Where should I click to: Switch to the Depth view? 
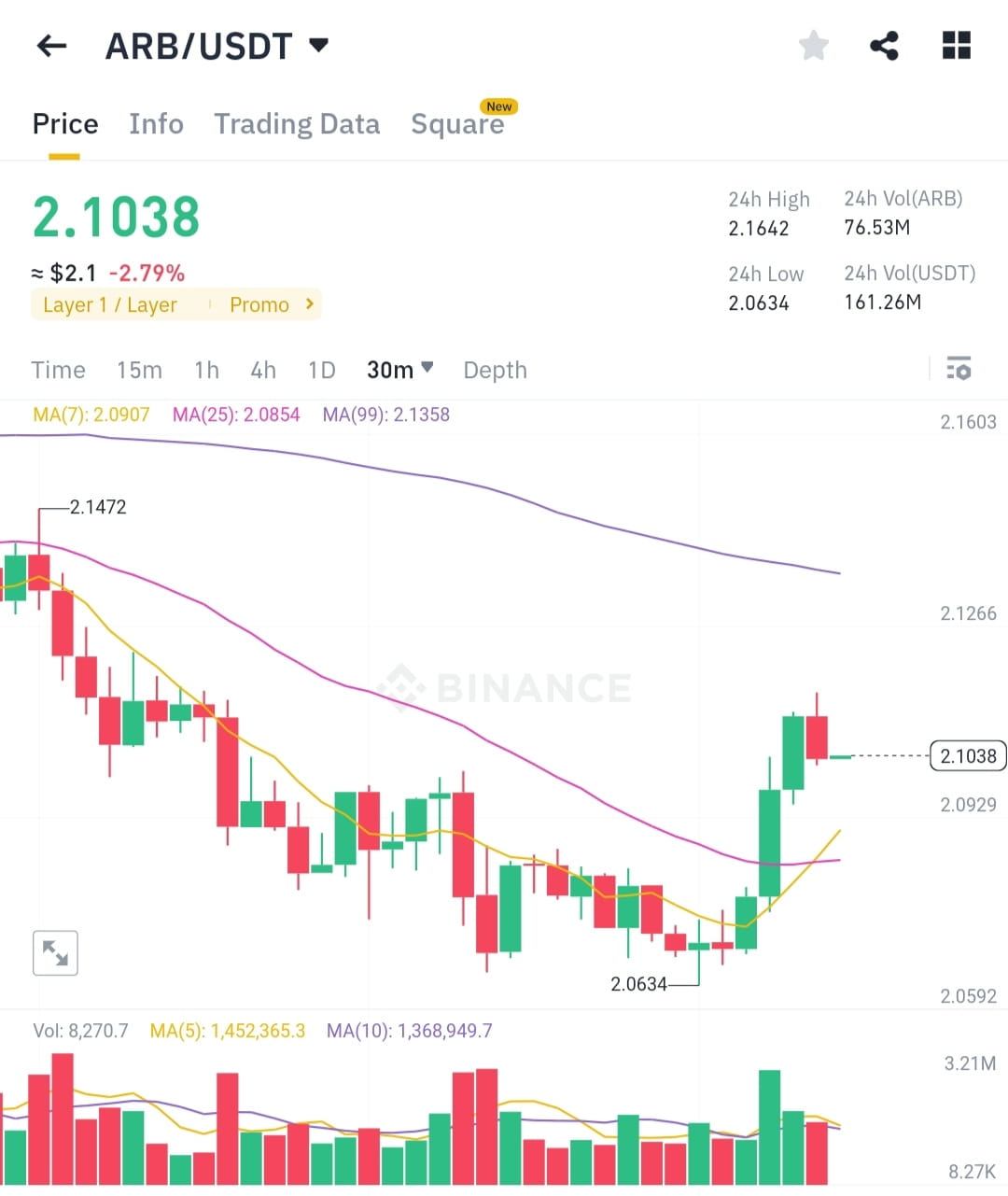pos(495,370)
